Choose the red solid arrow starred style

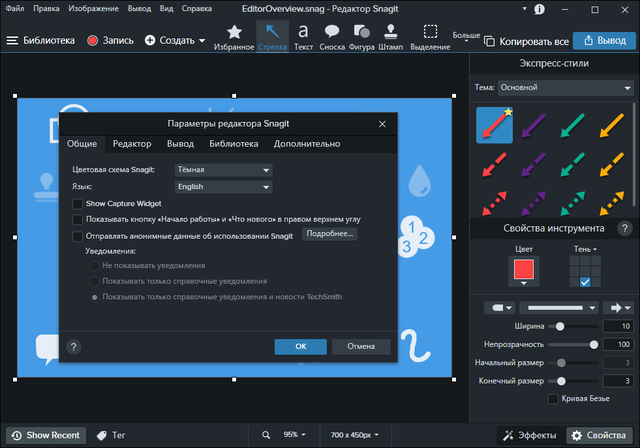(x=494, y=125)
